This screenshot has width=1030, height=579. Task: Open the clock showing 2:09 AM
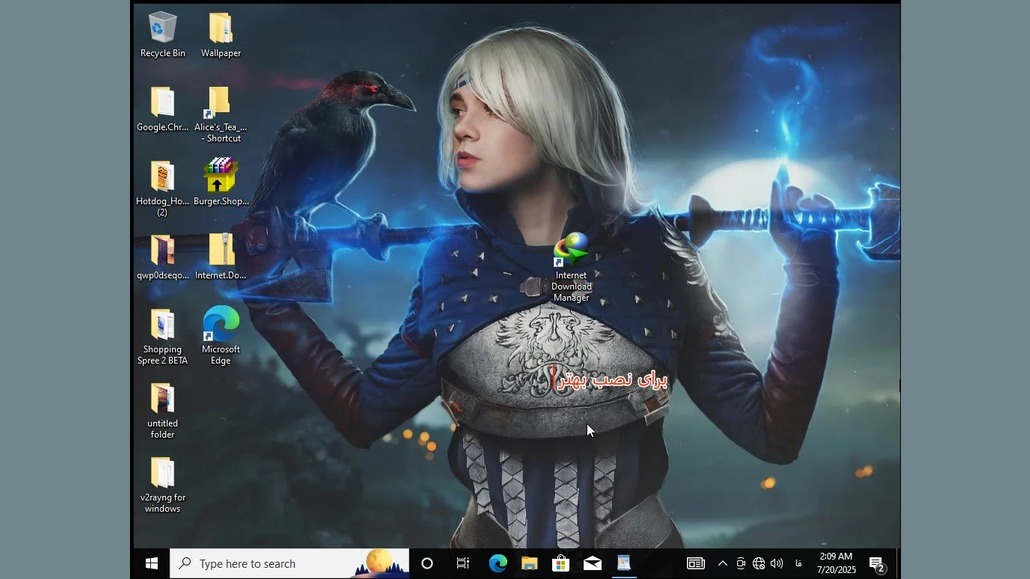point(836,563)
